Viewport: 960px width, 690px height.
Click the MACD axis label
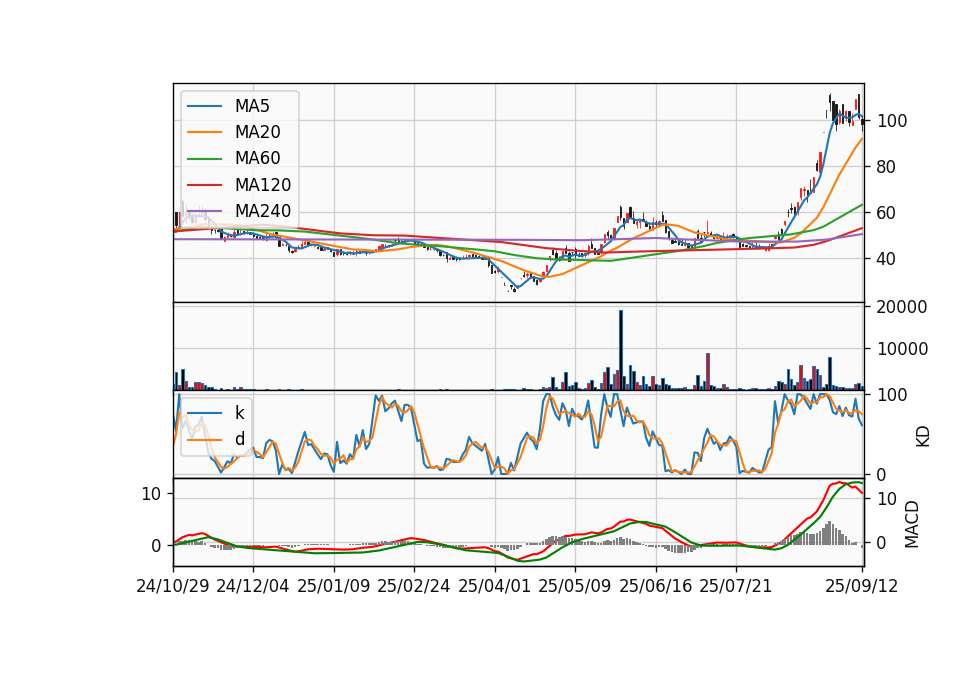(912, 524)
